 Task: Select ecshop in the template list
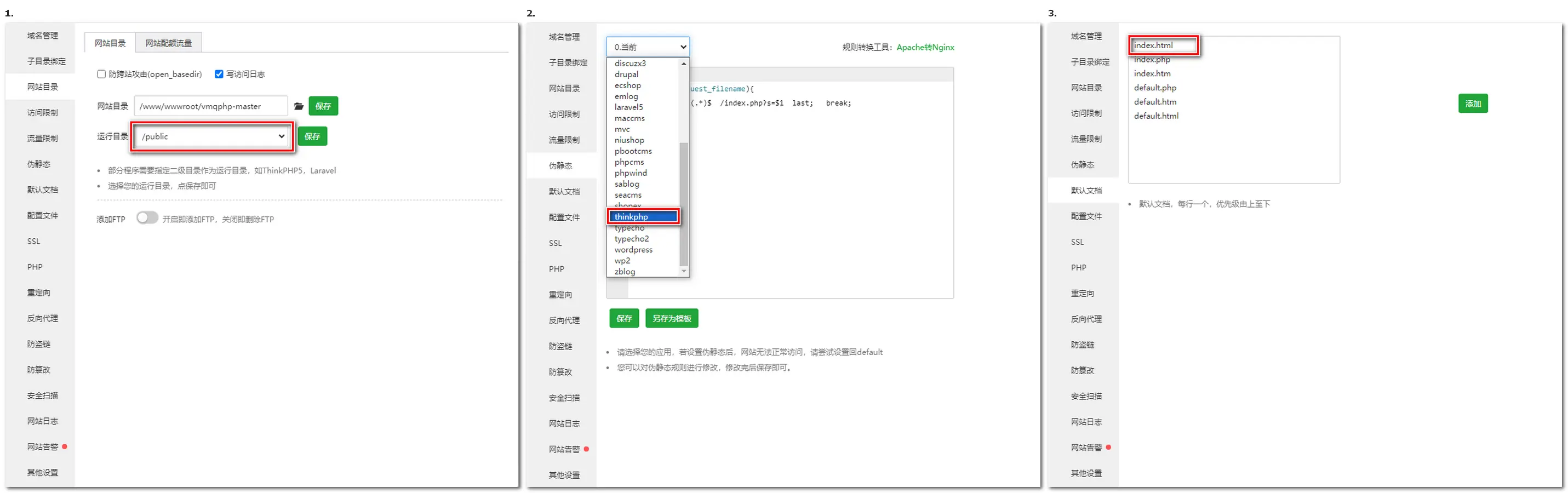[x=643, y=85]
